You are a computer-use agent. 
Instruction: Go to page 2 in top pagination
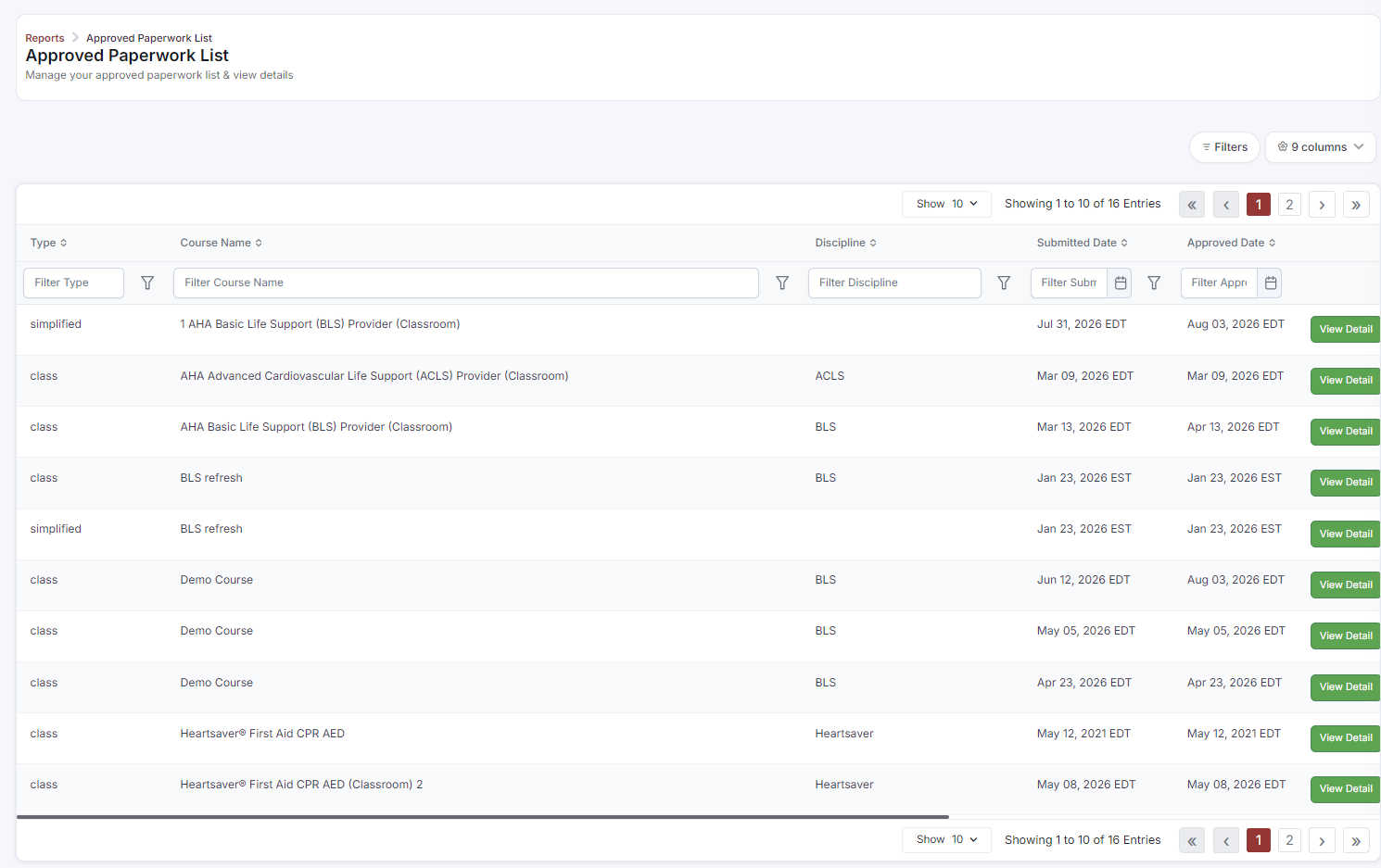click(1289, 205)
